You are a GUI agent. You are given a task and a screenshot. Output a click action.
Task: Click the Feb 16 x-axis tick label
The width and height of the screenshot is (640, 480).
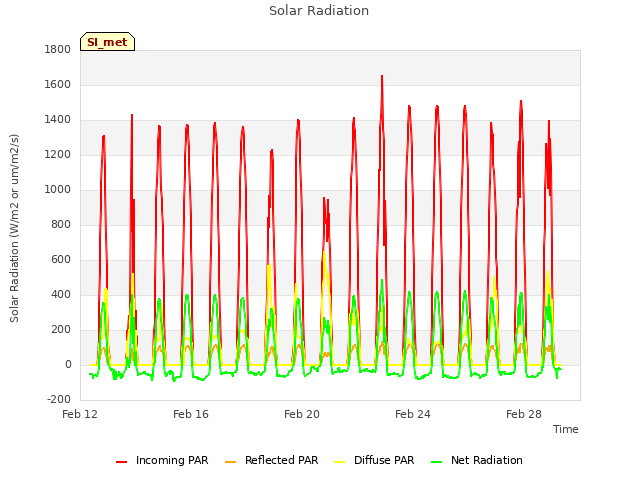191,414
